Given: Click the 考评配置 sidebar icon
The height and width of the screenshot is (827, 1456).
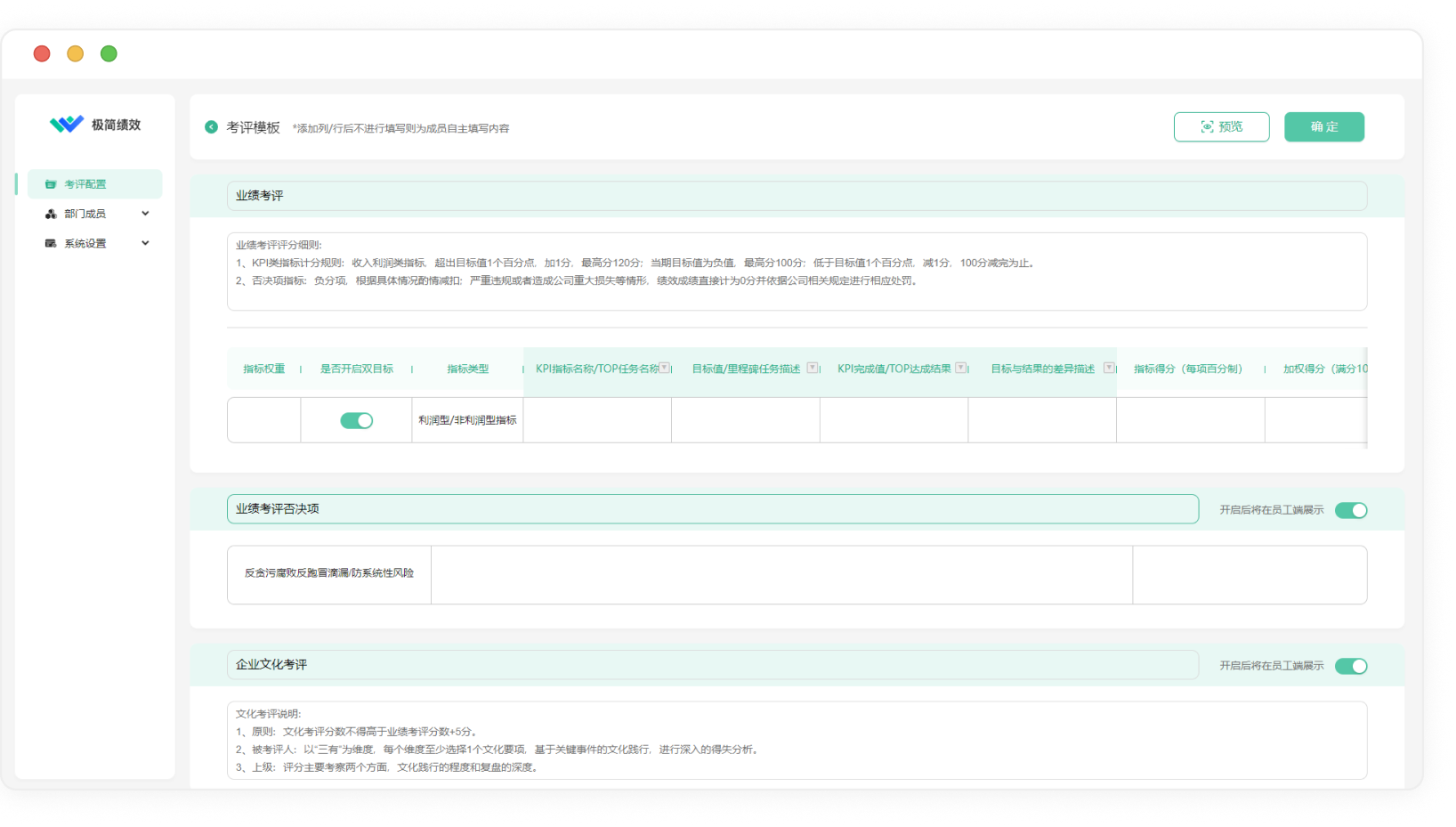Looking at the screenshot, I should pos(51,184).
